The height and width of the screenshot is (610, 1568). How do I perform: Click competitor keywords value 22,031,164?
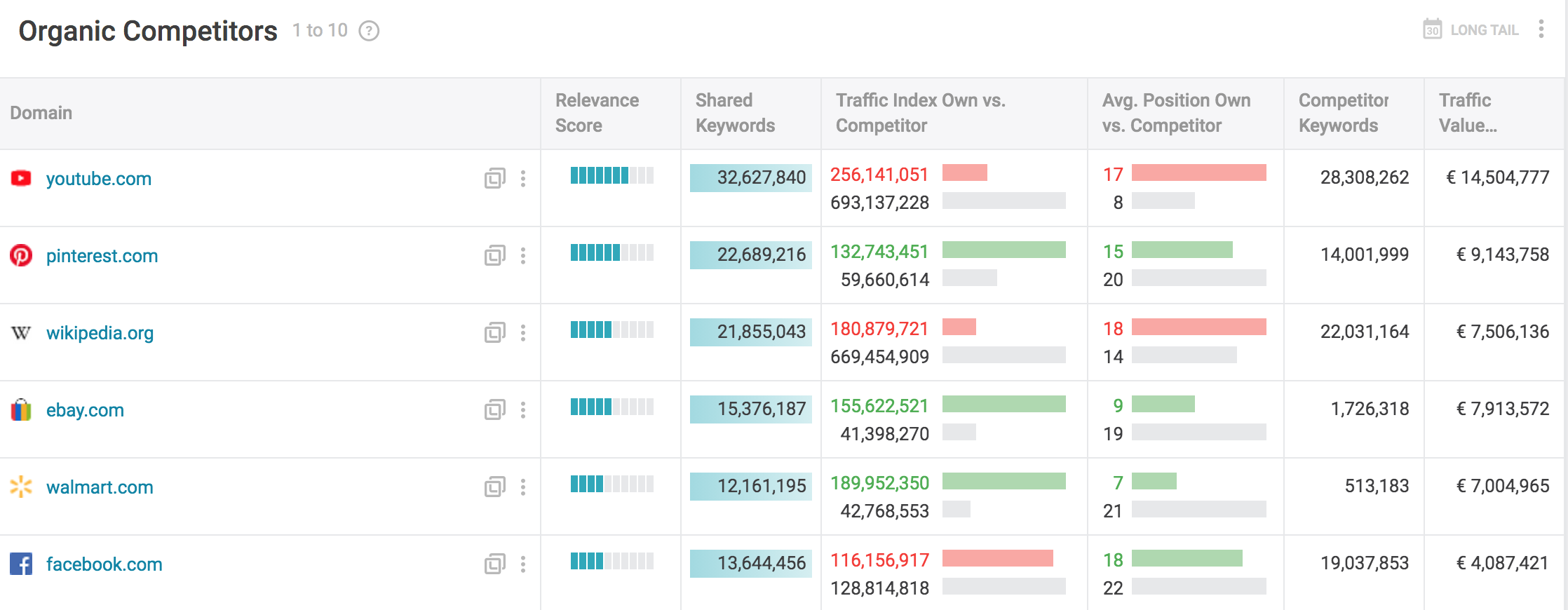click(1365, 332)
